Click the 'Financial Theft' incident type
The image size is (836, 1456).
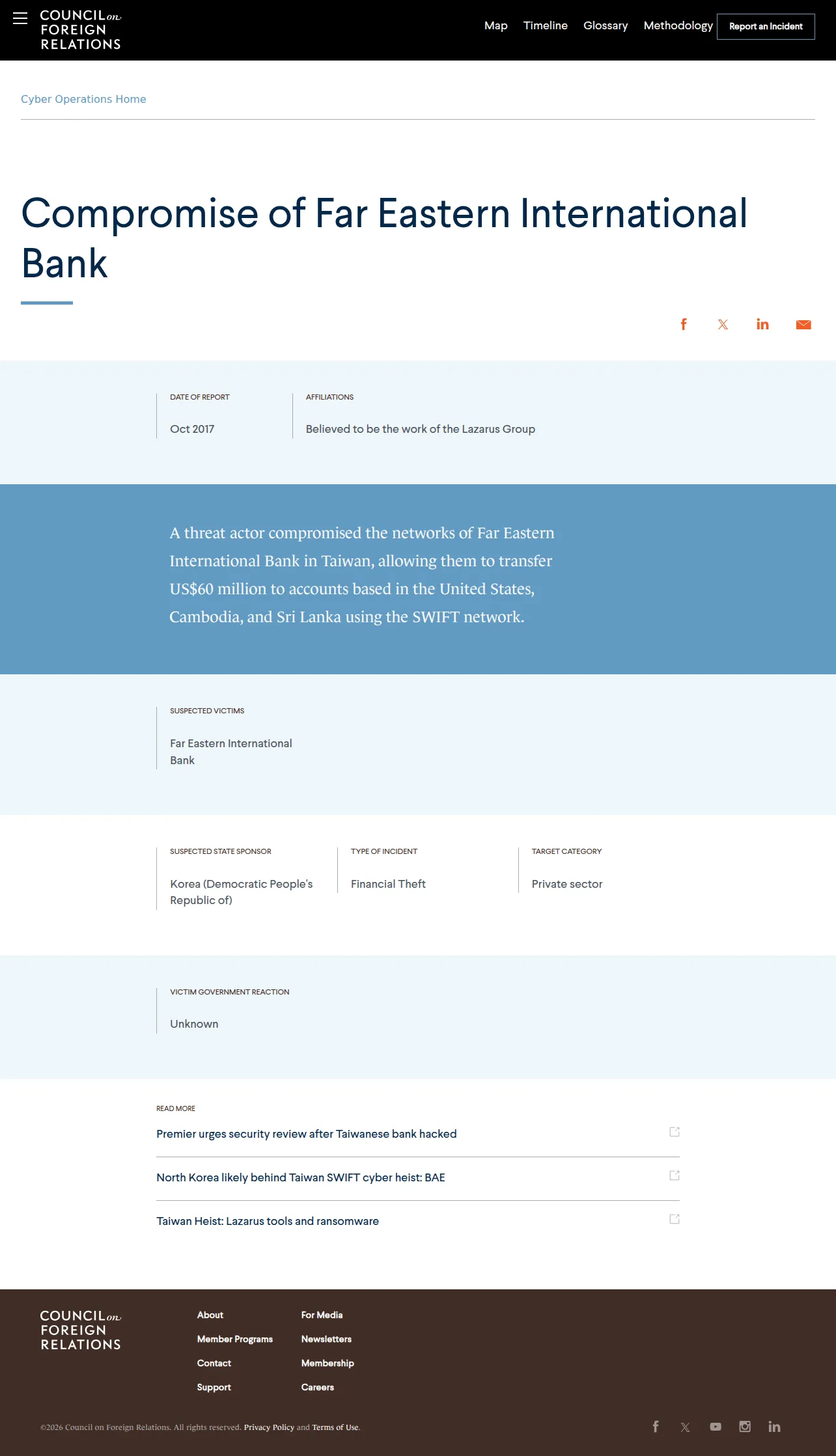tap(388, 884)
